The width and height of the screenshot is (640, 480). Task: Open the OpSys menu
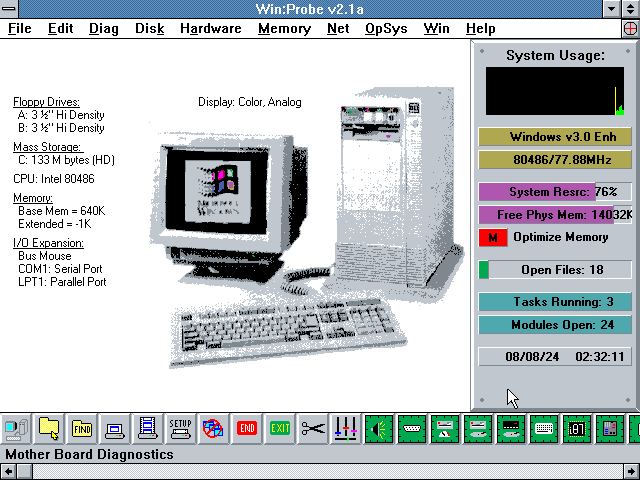pos(386,29)
